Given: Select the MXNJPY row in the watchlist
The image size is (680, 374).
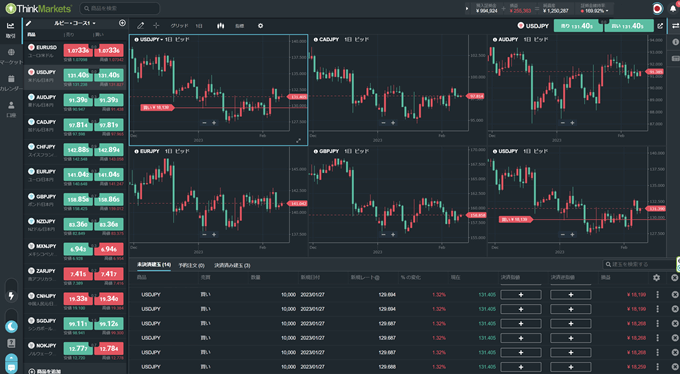Looking at the screenshot, I should (x=75, y=252).
